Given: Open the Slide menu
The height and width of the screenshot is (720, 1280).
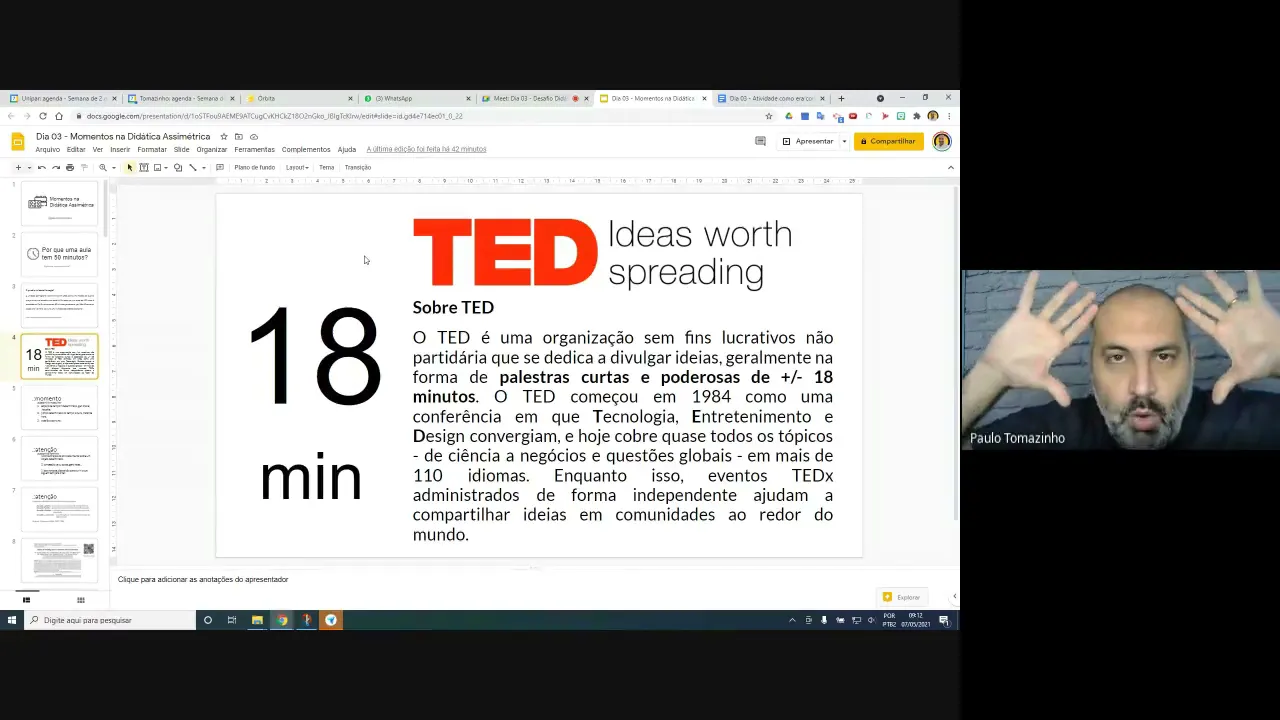Looking at the screenshot, I should [181, 149].
